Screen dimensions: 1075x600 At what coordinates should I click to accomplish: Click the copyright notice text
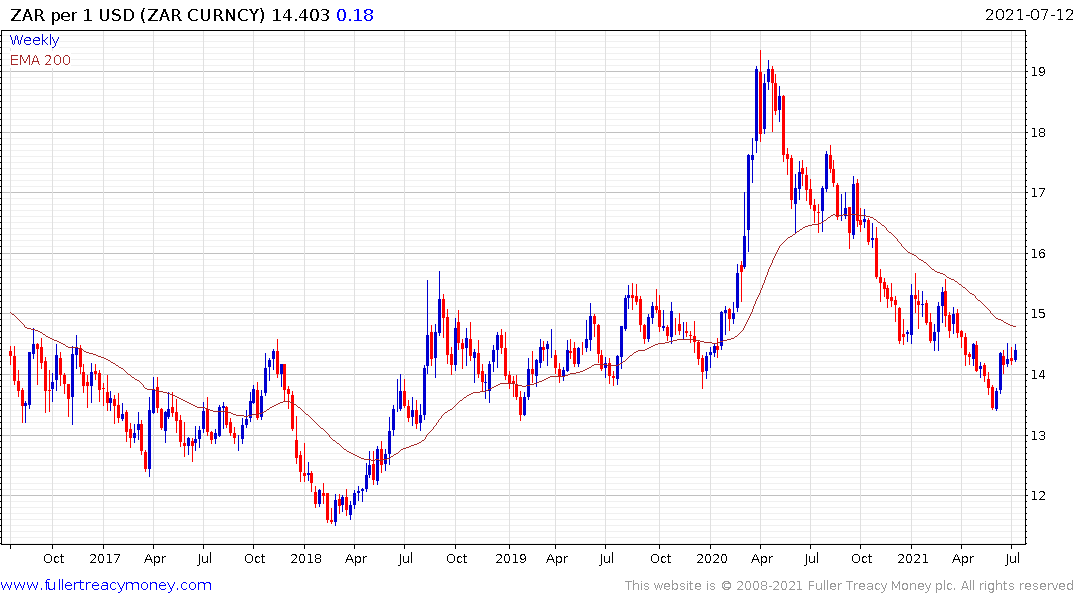[x=849, y=586]
